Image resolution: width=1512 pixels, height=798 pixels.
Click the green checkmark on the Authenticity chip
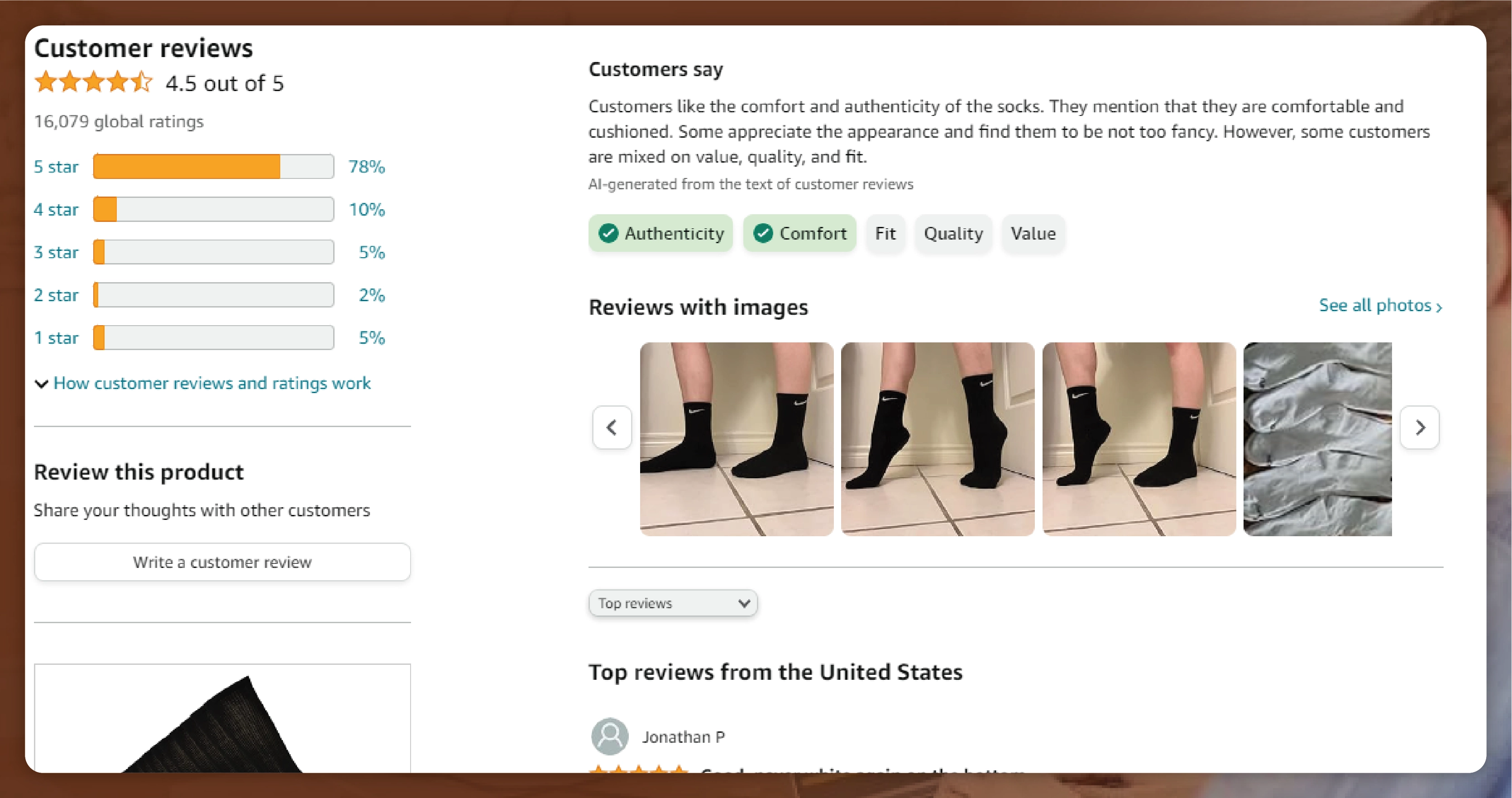(x=608, y=233)
